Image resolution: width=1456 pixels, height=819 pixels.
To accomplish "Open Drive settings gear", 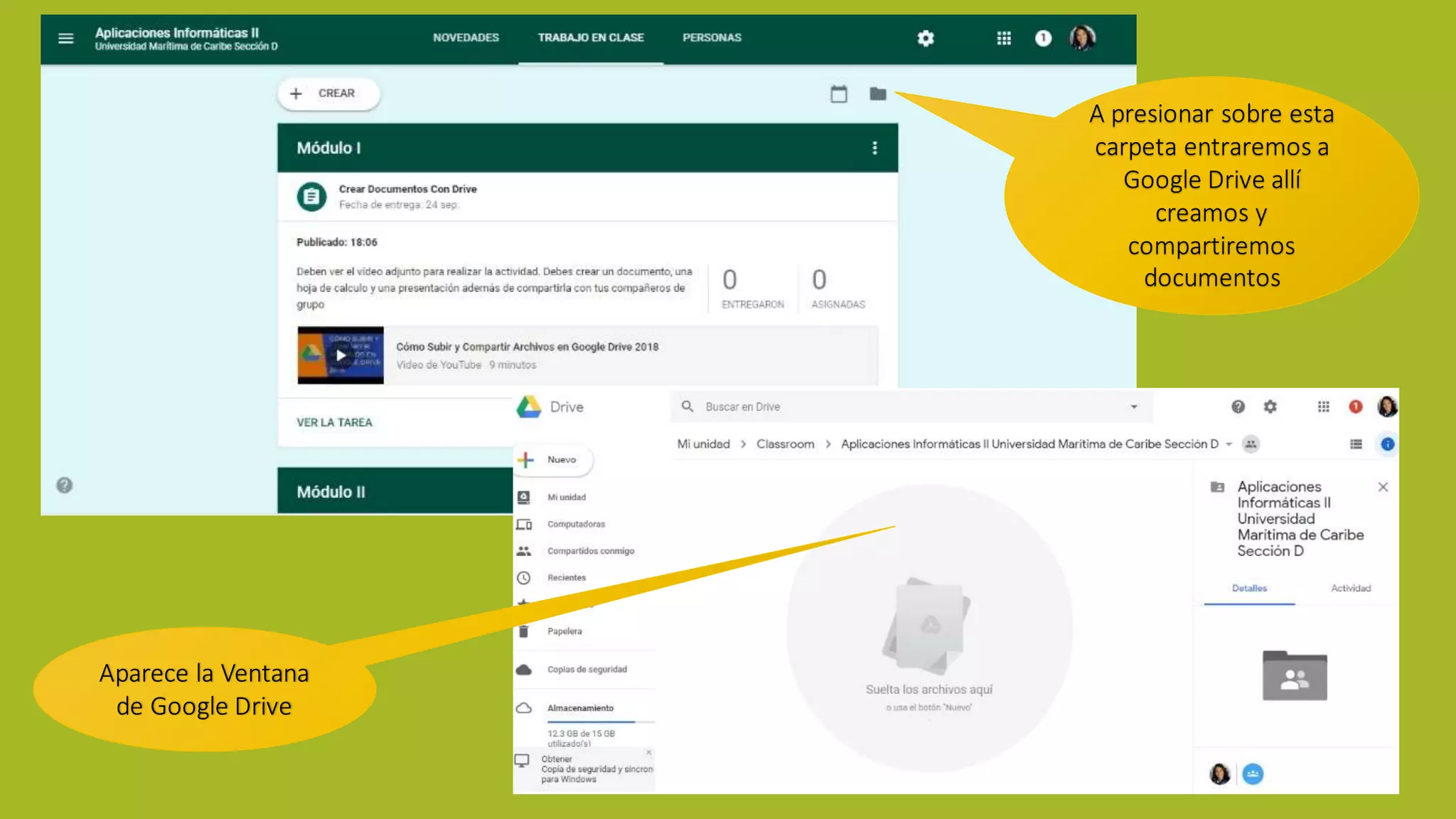I will (1270, 407).
